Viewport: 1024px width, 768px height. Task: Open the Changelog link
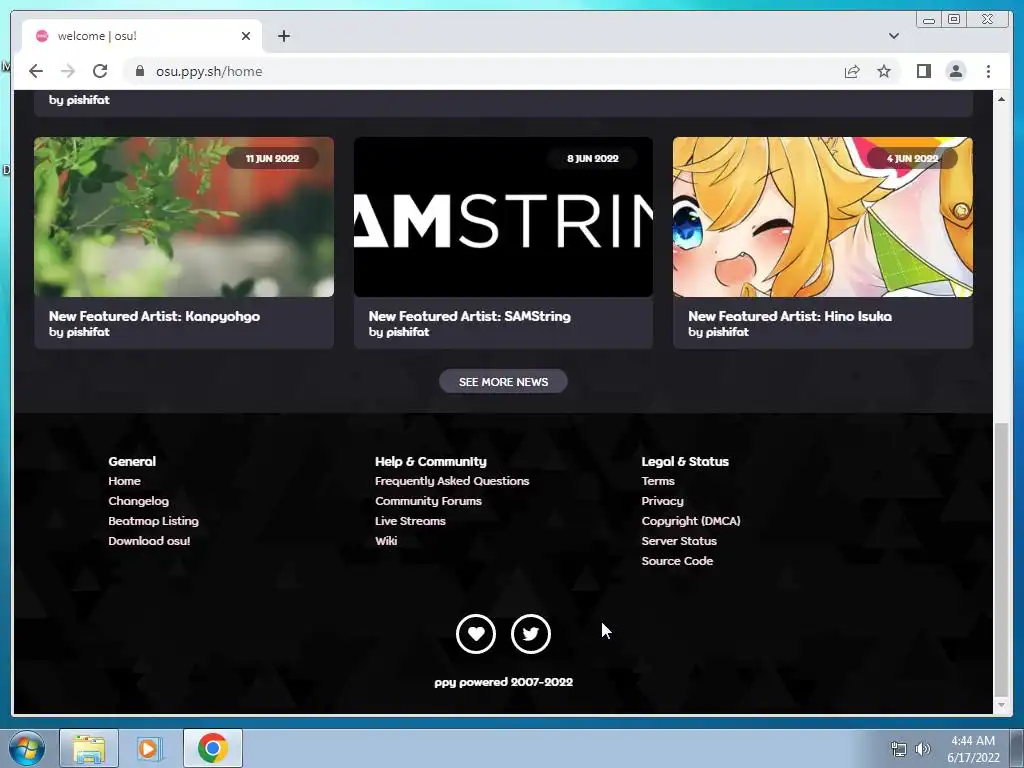tap(138, 501)
